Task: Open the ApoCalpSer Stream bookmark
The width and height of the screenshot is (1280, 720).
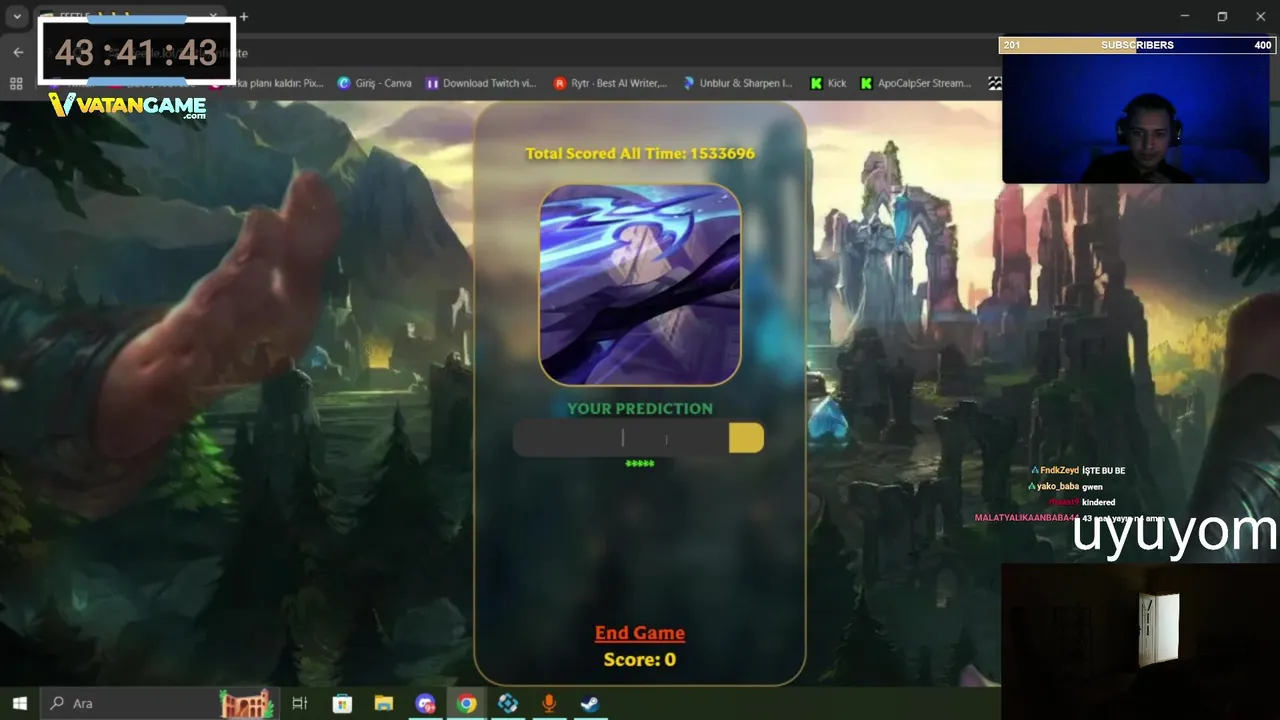Action: coord(915,83)
